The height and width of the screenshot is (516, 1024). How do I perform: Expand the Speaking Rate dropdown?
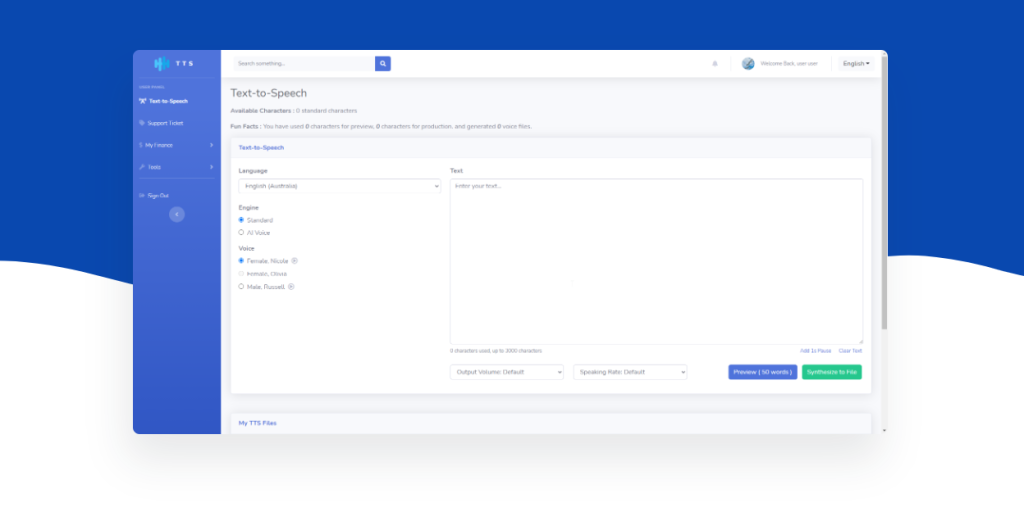pyautogui.click(x=630, y=372)
